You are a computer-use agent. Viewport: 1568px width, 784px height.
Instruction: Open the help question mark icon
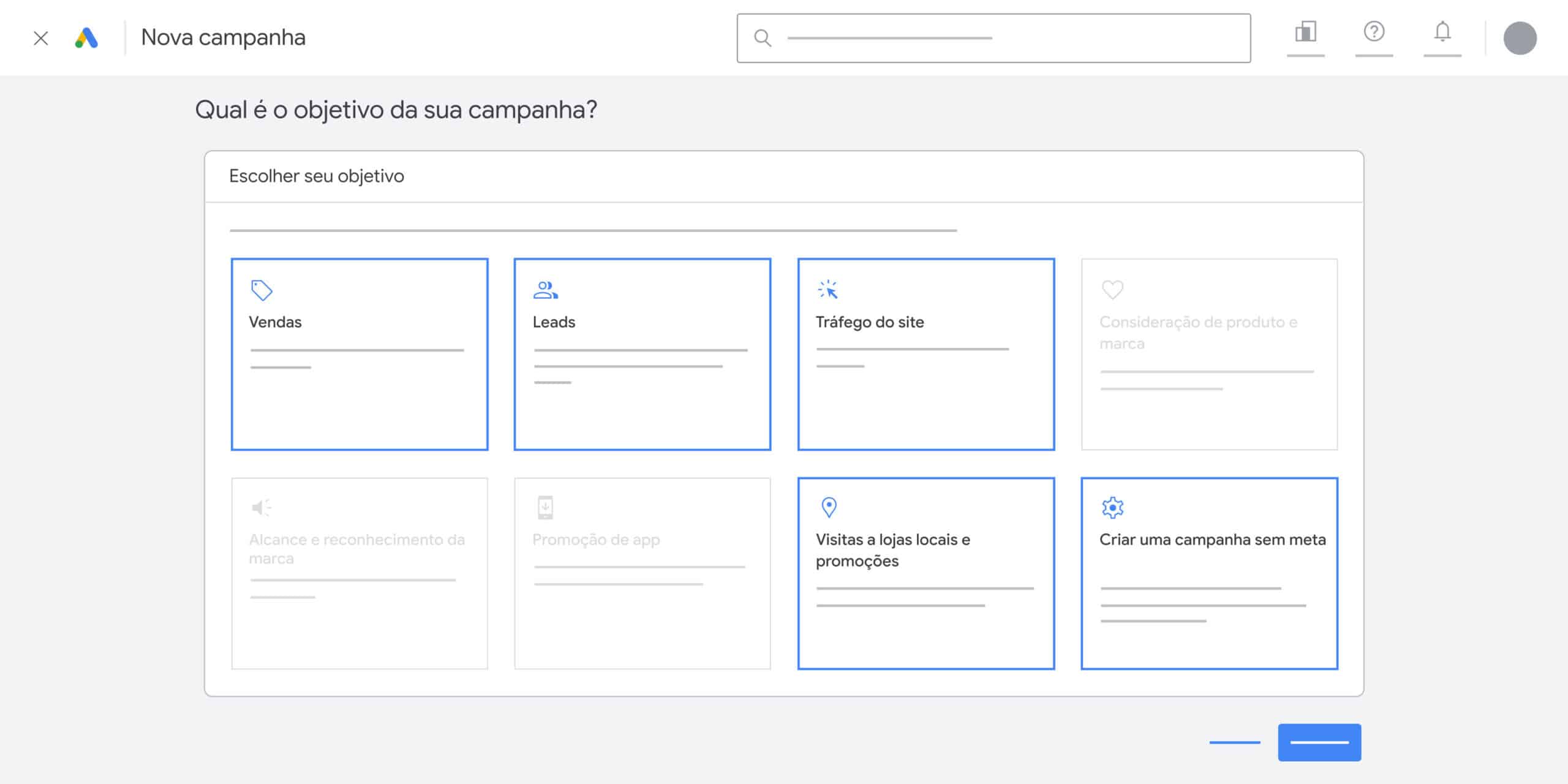tap(1374, 32)
